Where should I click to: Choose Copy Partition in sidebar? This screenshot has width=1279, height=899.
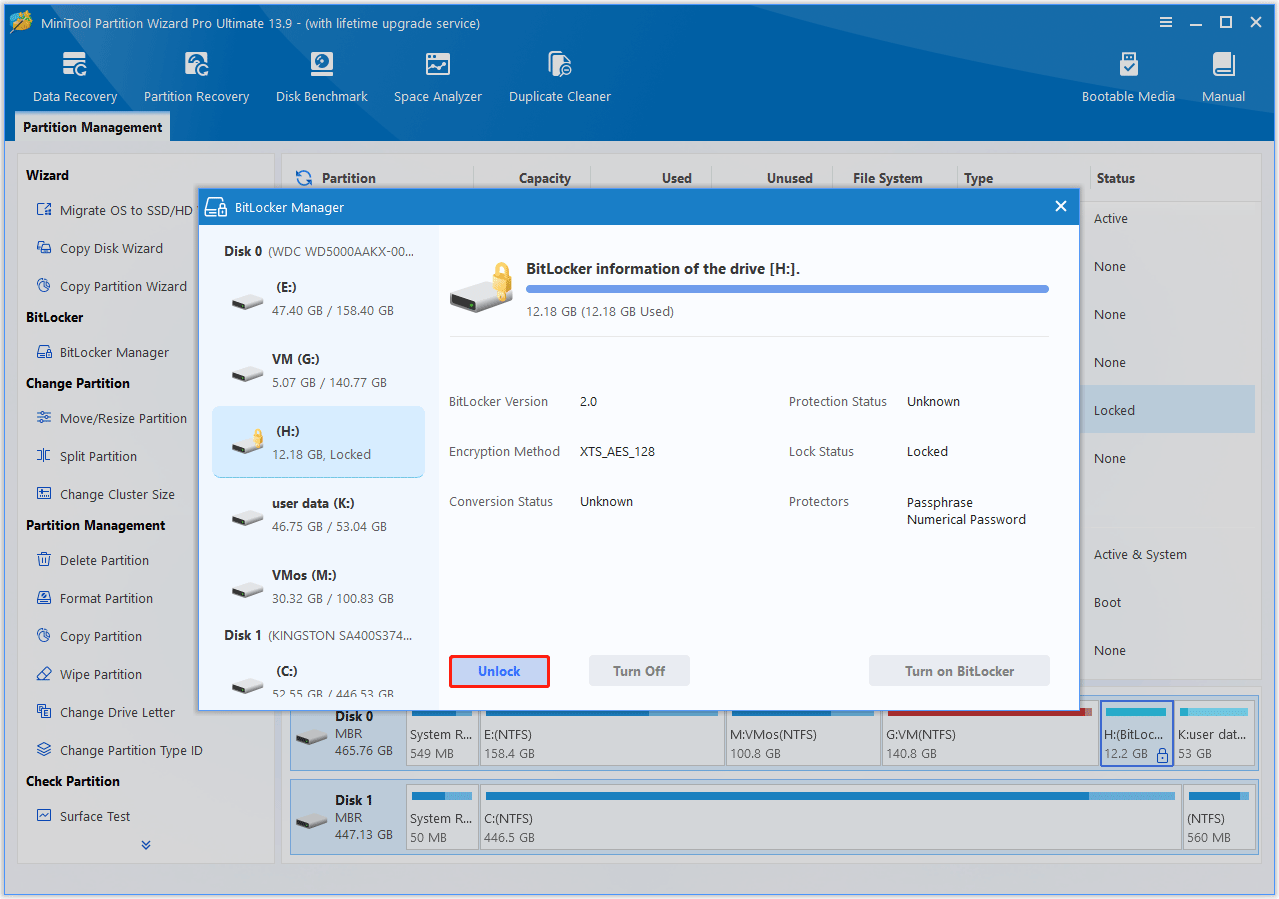coord(88,636)
